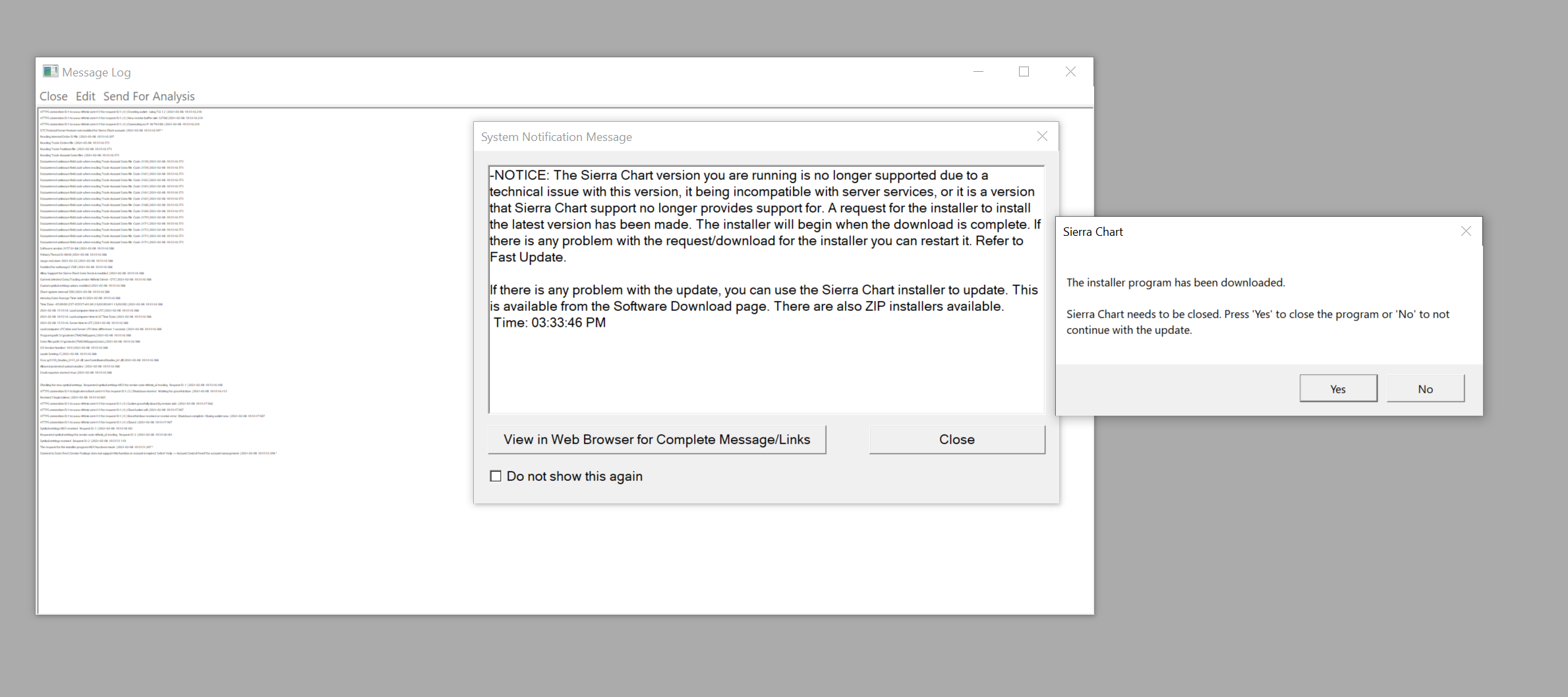
Task: Click the 'Usage end date' log line
Action: (x=76, y=261)
